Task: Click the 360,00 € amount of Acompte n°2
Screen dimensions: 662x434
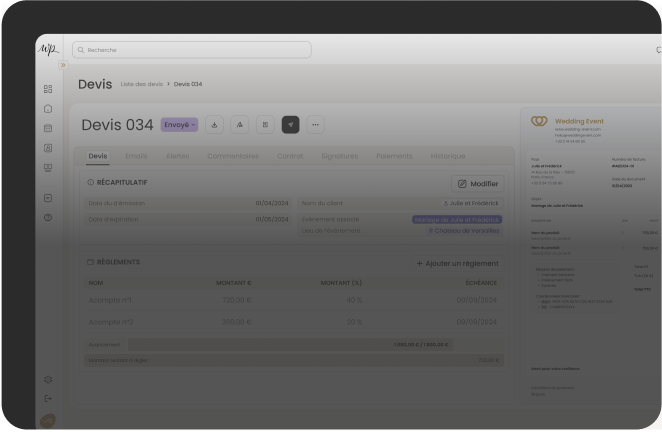Action: 237,322
